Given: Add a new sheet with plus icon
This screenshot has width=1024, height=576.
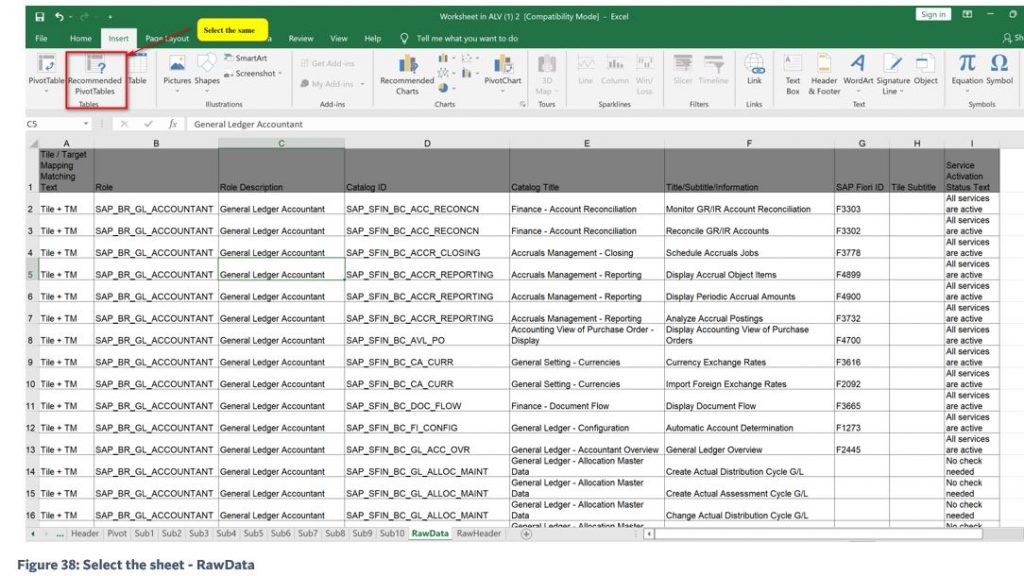Looking at the screenshot, I should coord(526,534).
